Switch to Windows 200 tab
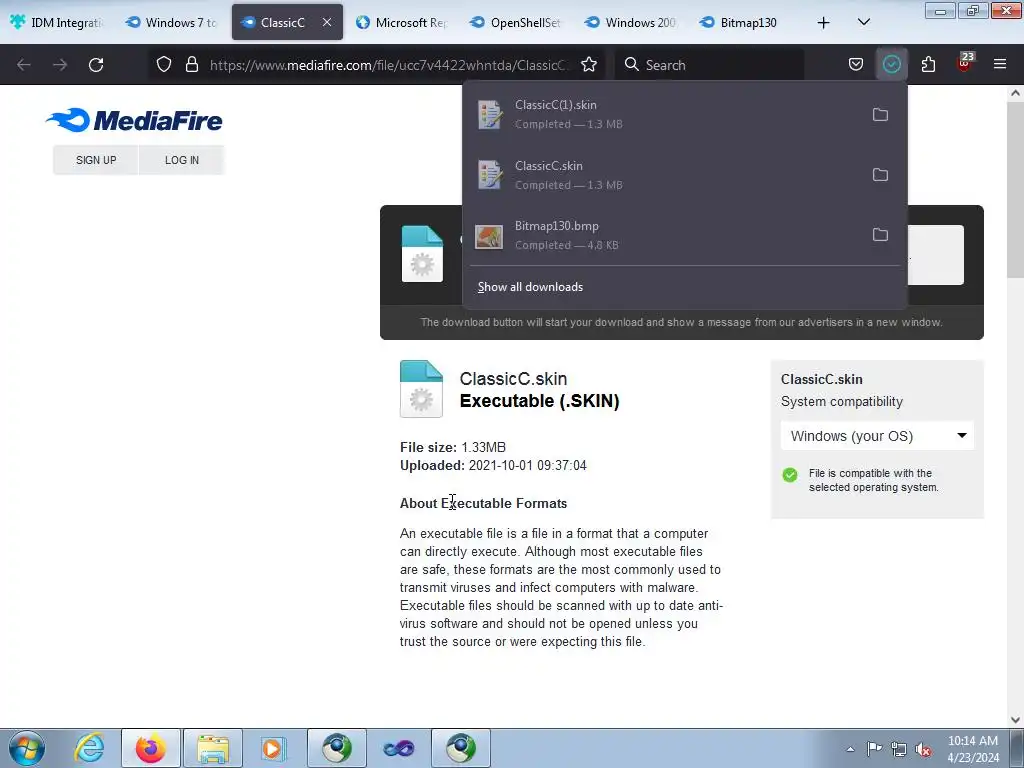 click(632, 22)
